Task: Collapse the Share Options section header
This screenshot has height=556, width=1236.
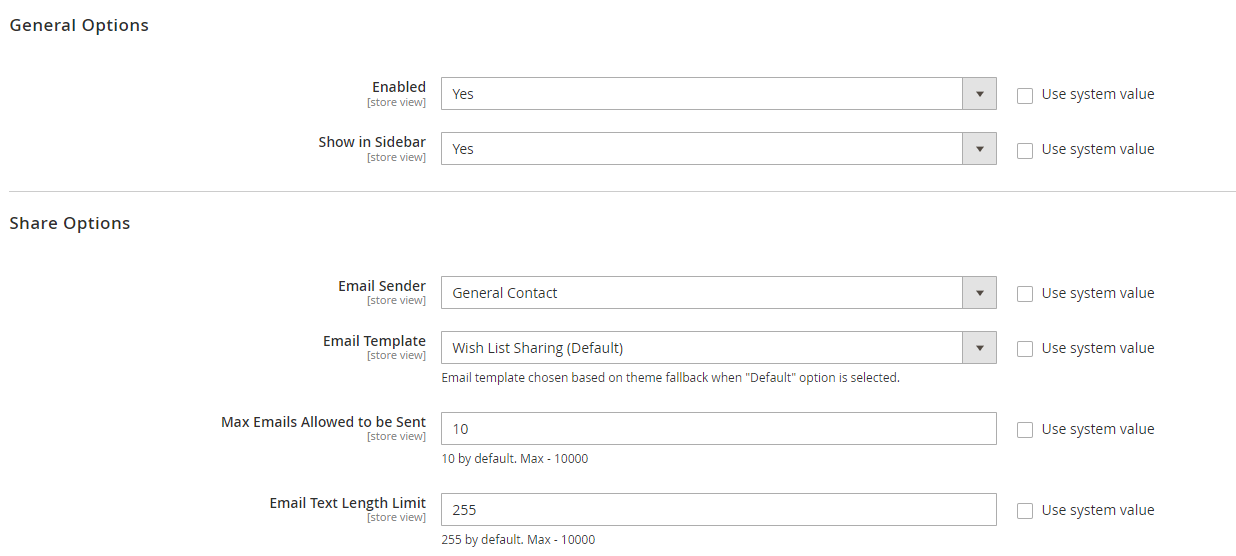Action: [x=70, y=224]
